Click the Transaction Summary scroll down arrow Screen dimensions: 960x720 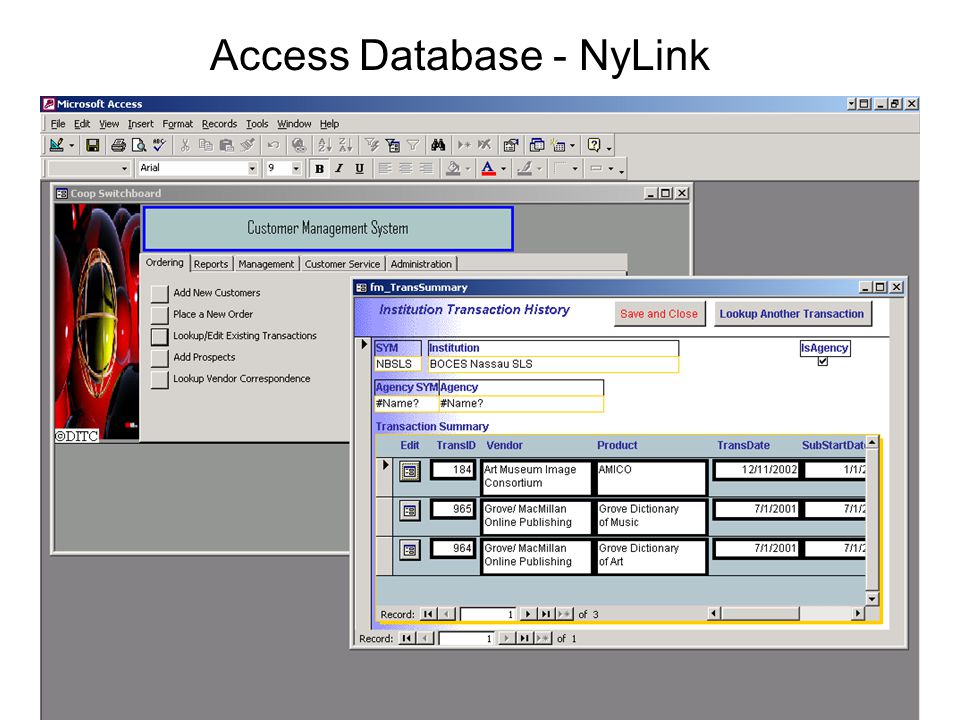click(872, 599)
